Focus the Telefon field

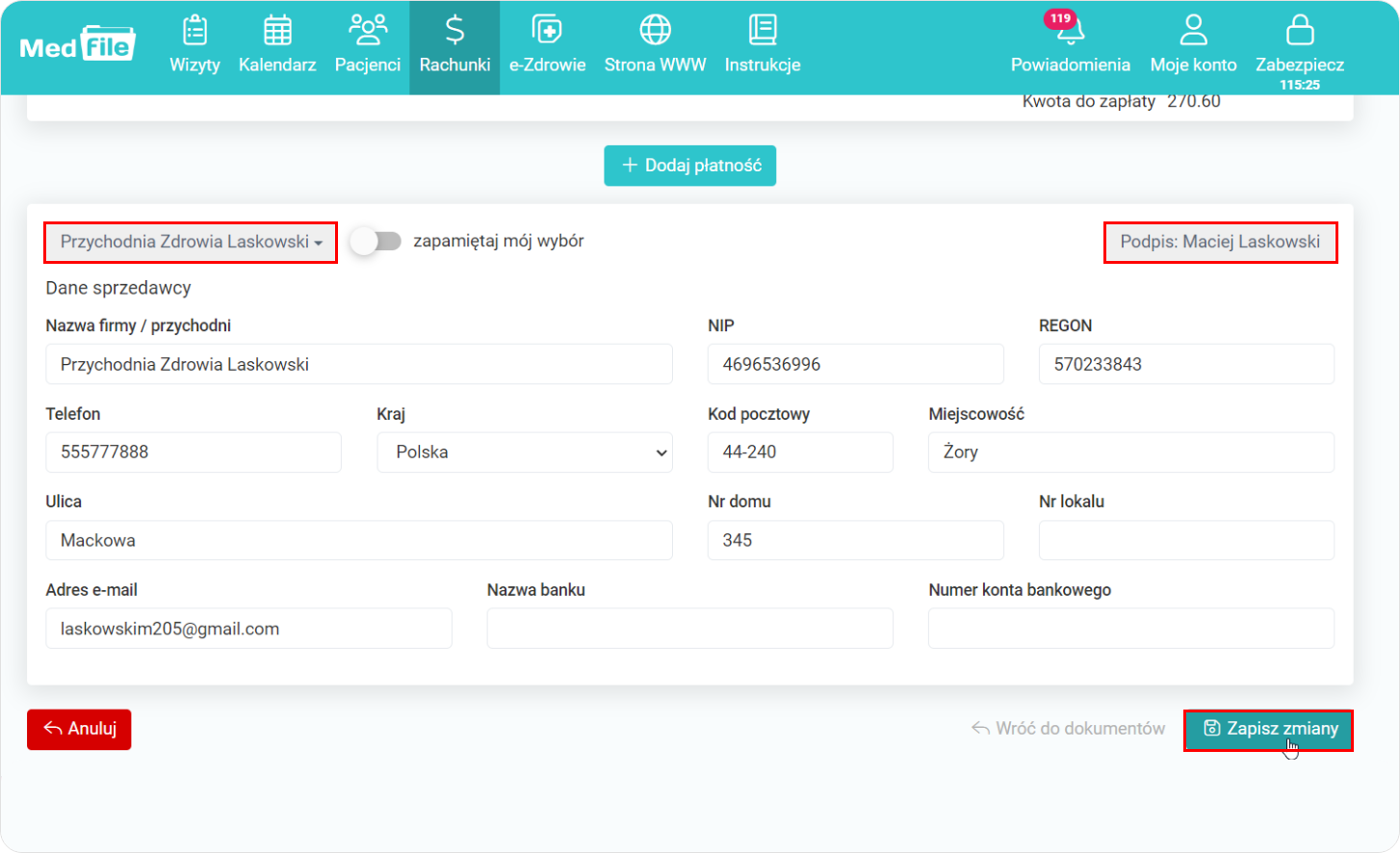(194, 452)
